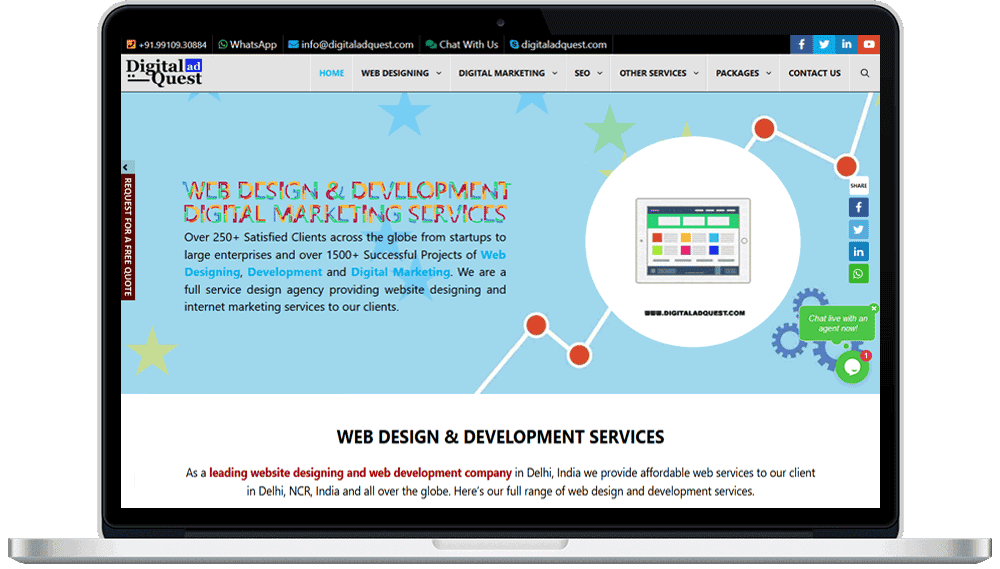Open the green live chat bubble
The image size is (1000, 569).
pos(852,367)
